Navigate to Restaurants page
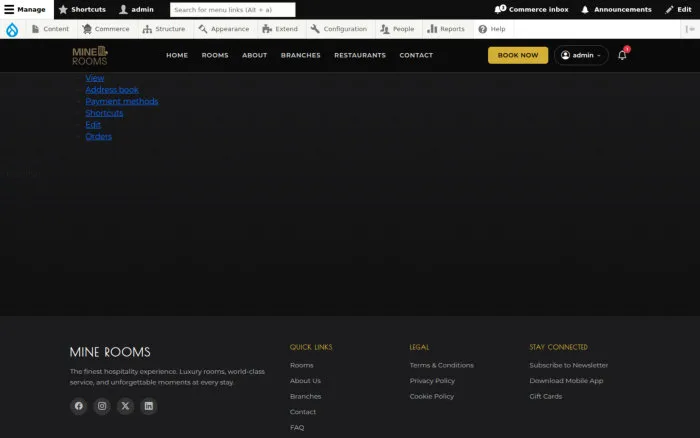Image resolution: width=700 pixels, height=438 pixels. [x=360, y=55]
